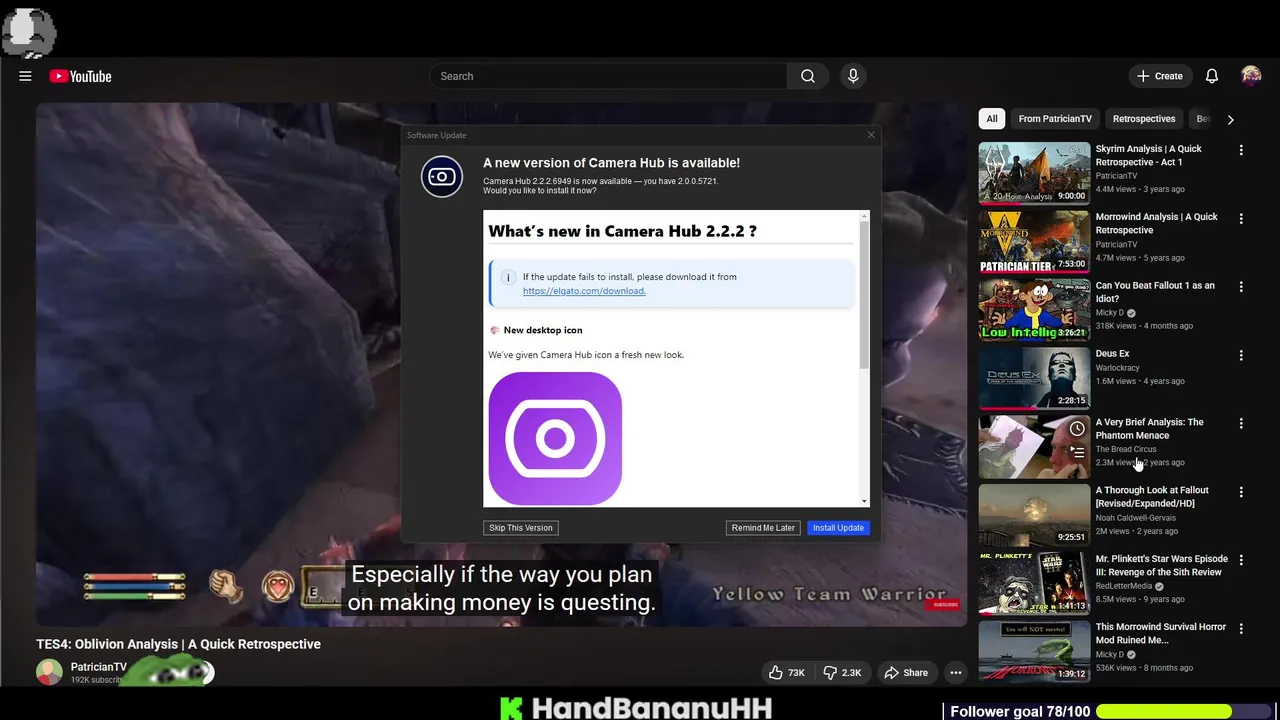Open options for A Thorough Look at Fallout
This screenshot has height=720, width=1280.
coord(1241,492)
